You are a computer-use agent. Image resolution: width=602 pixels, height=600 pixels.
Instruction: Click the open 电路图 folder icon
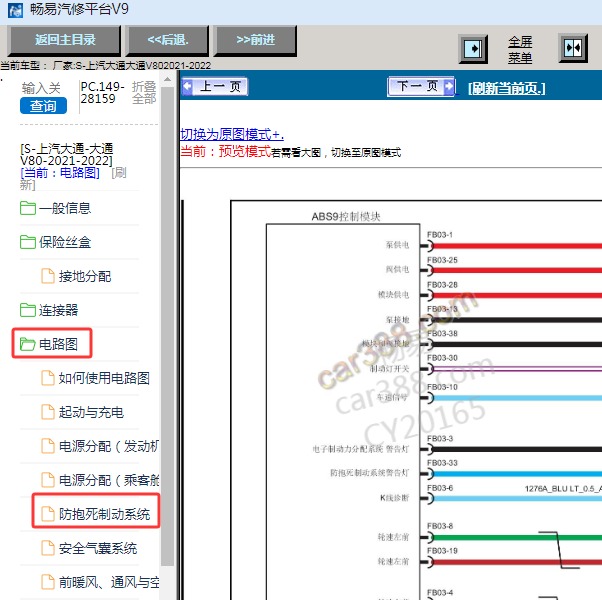tap(28, 344)
